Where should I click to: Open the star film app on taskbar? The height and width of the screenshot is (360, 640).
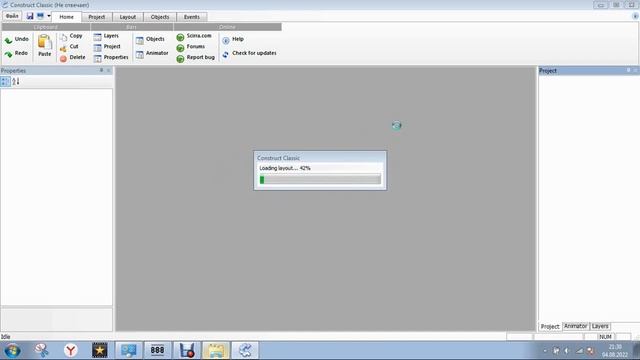[100, 350]
